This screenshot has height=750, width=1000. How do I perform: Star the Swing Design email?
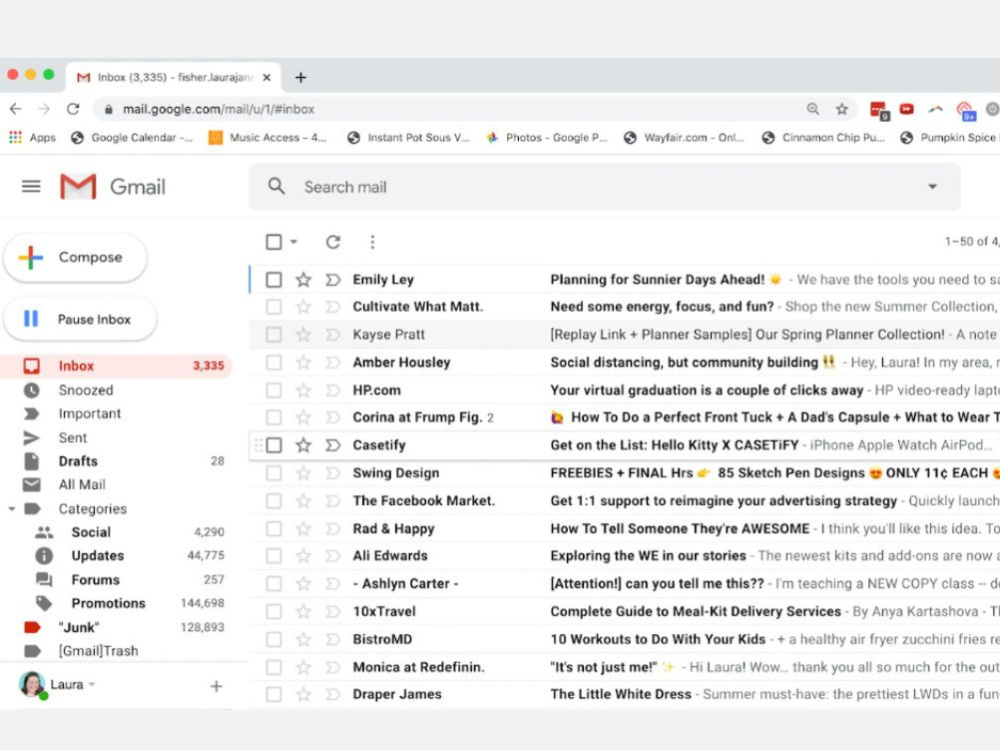pos(303,473)
